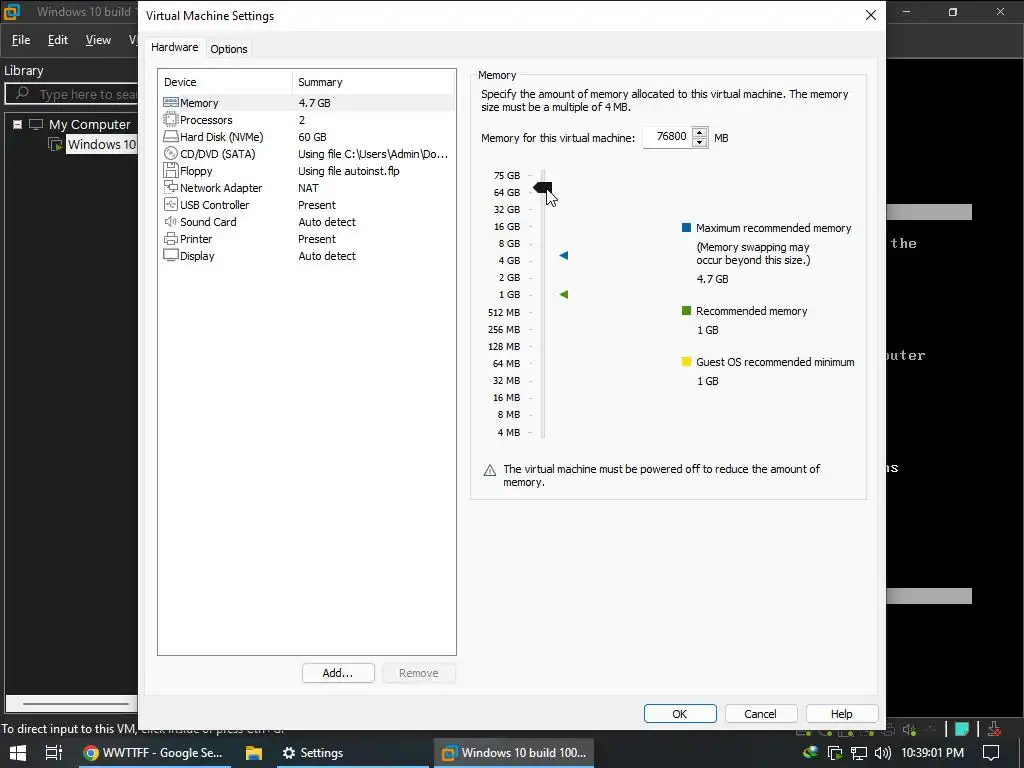Close the Virtual Machine Settings dialog

pyautogui.click(x=871, y=15)
